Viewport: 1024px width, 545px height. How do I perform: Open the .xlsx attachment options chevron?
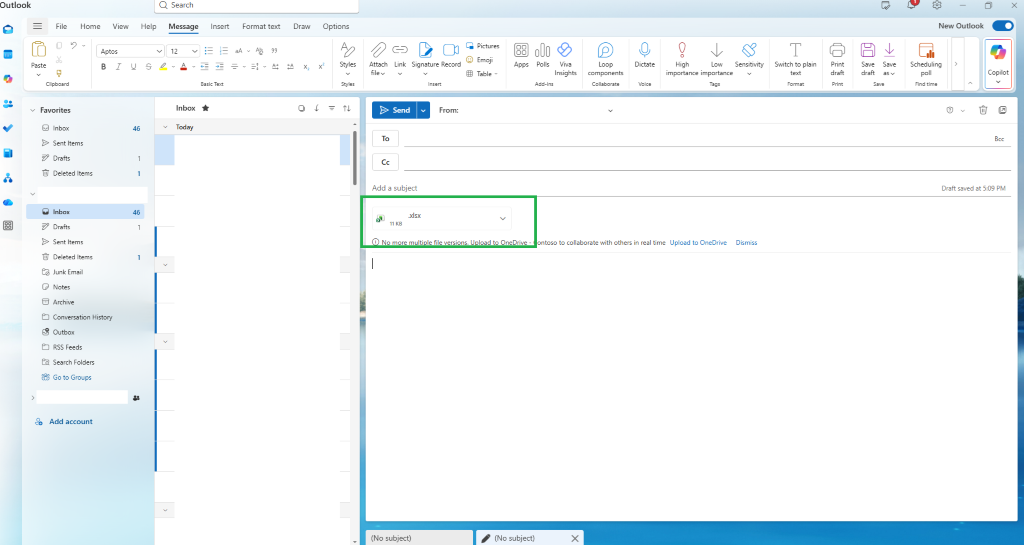coord(503,219)
